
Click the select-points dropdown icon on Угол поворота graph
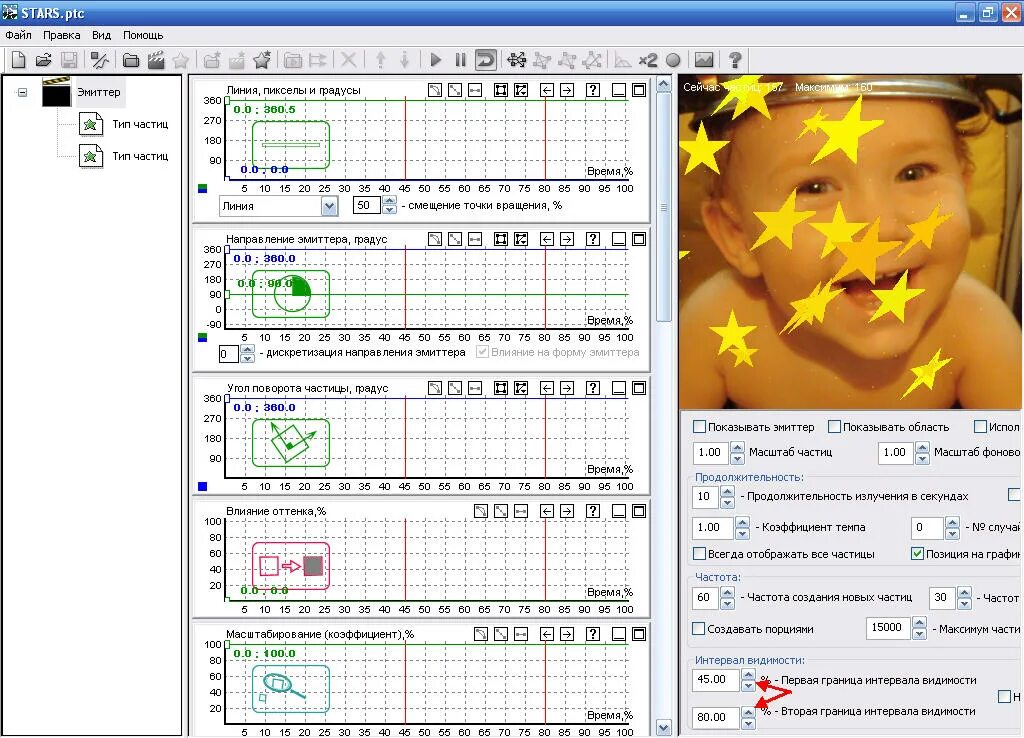click(520, 388)
